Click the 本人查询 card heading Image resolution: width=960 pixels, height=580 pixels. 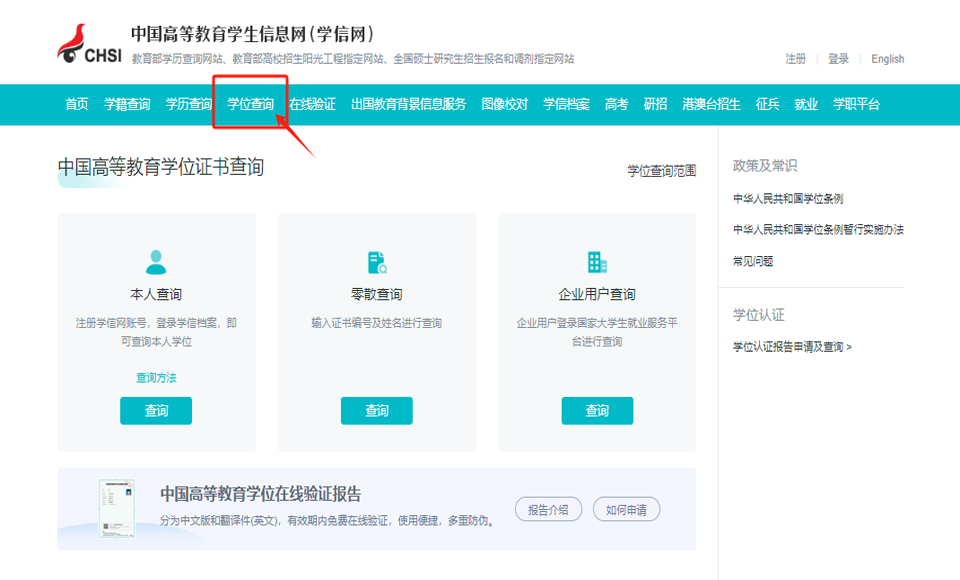pos(156,295)
